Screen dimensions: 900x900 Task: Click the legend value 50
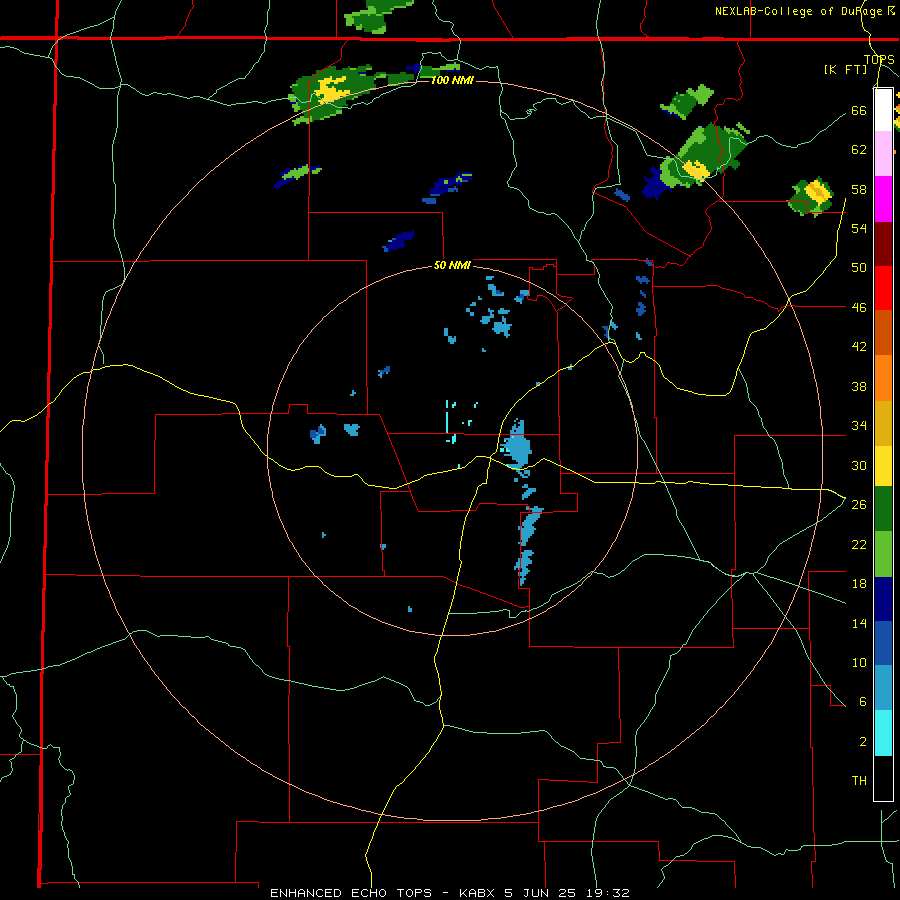pyautogui.click(x=859, y=268)
